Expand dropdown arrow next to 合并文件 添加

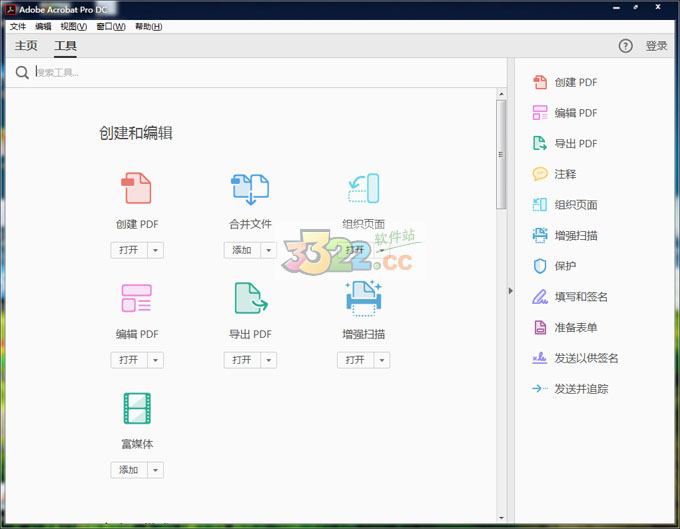pyautogui.click(x=269, y=250)
